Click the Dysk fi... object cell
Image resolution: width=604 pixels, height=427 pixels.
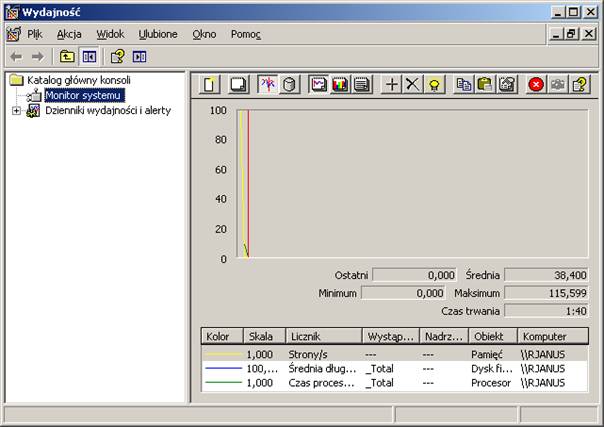[x=492, y=368]
